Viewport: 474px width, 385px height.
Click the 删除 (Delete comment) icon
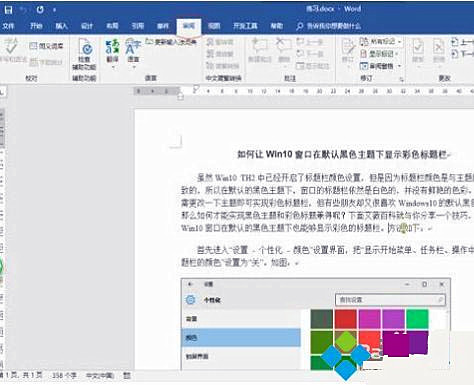(x=284, y=47)
